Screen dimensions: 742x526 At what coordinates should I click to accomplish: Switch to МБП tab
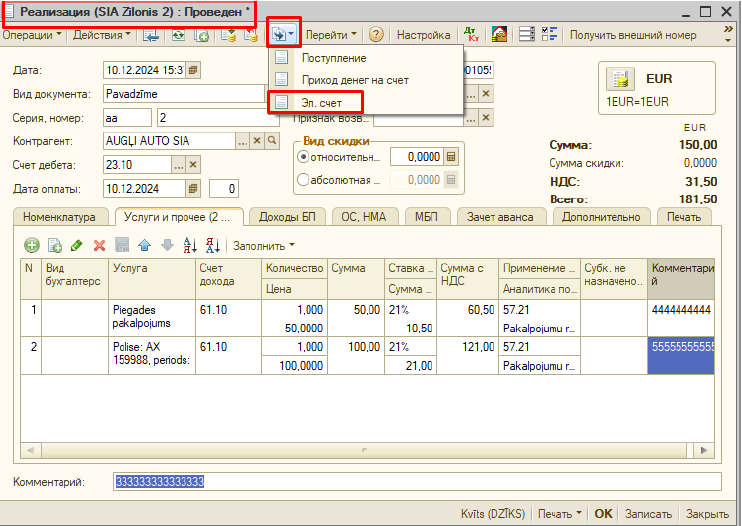point(426,217)
